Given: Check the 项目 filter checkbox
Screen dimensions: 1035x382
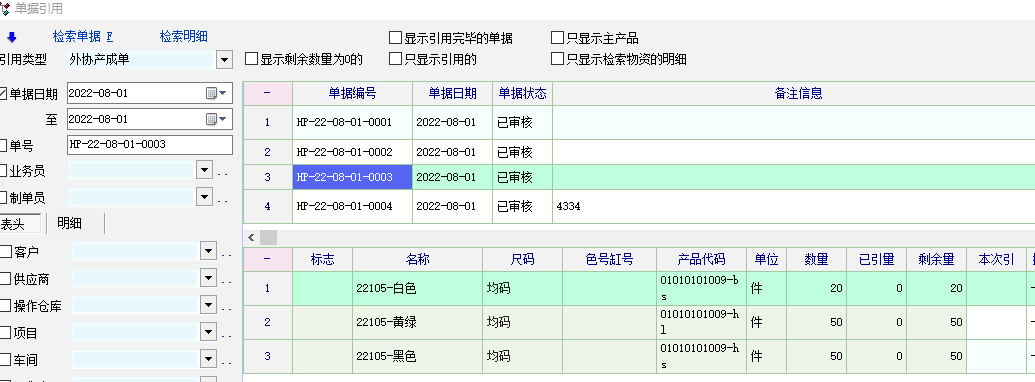Looking at the screenshot, I should (6, 333).
